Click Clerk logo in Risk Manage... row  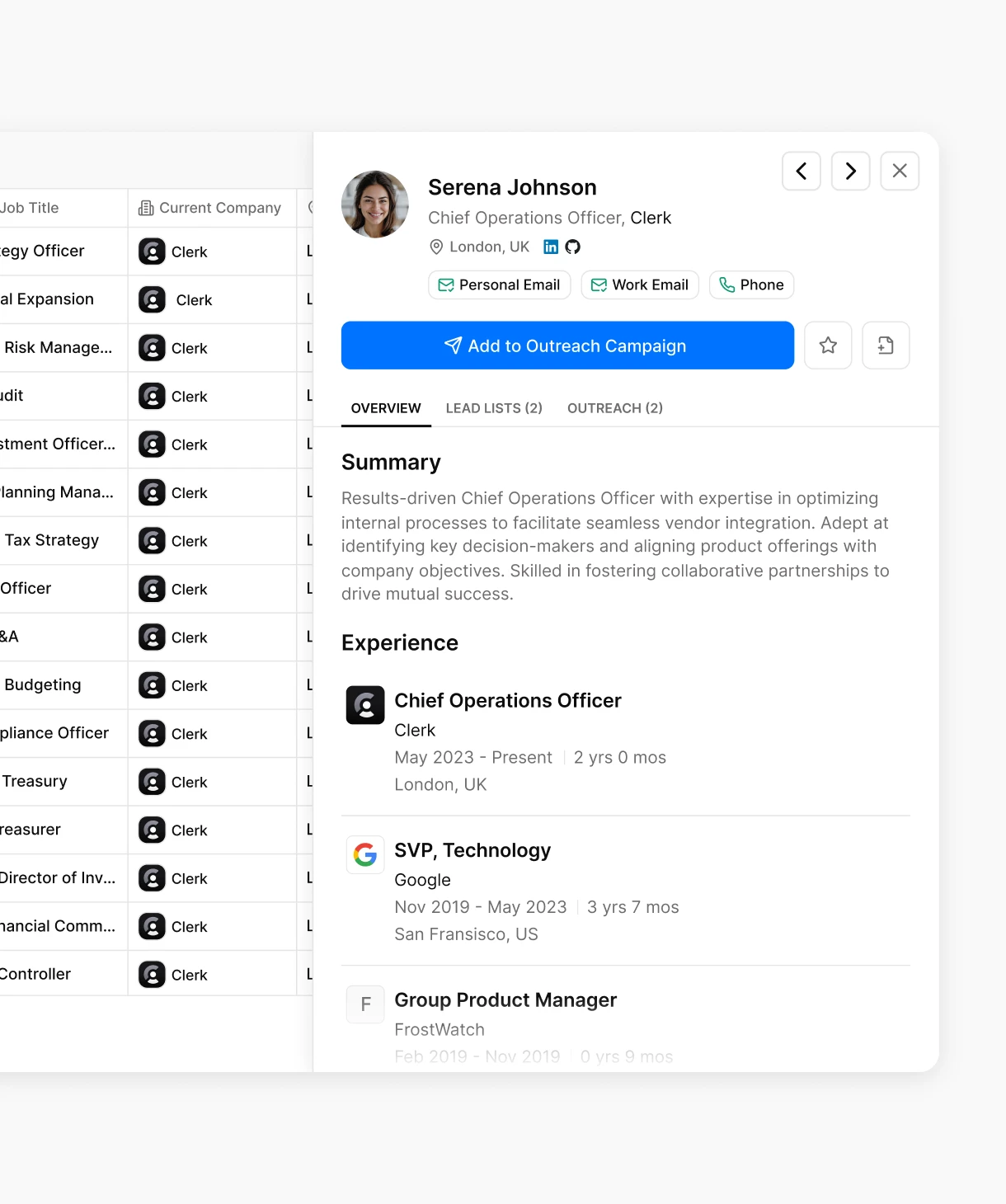click(152, 348)
